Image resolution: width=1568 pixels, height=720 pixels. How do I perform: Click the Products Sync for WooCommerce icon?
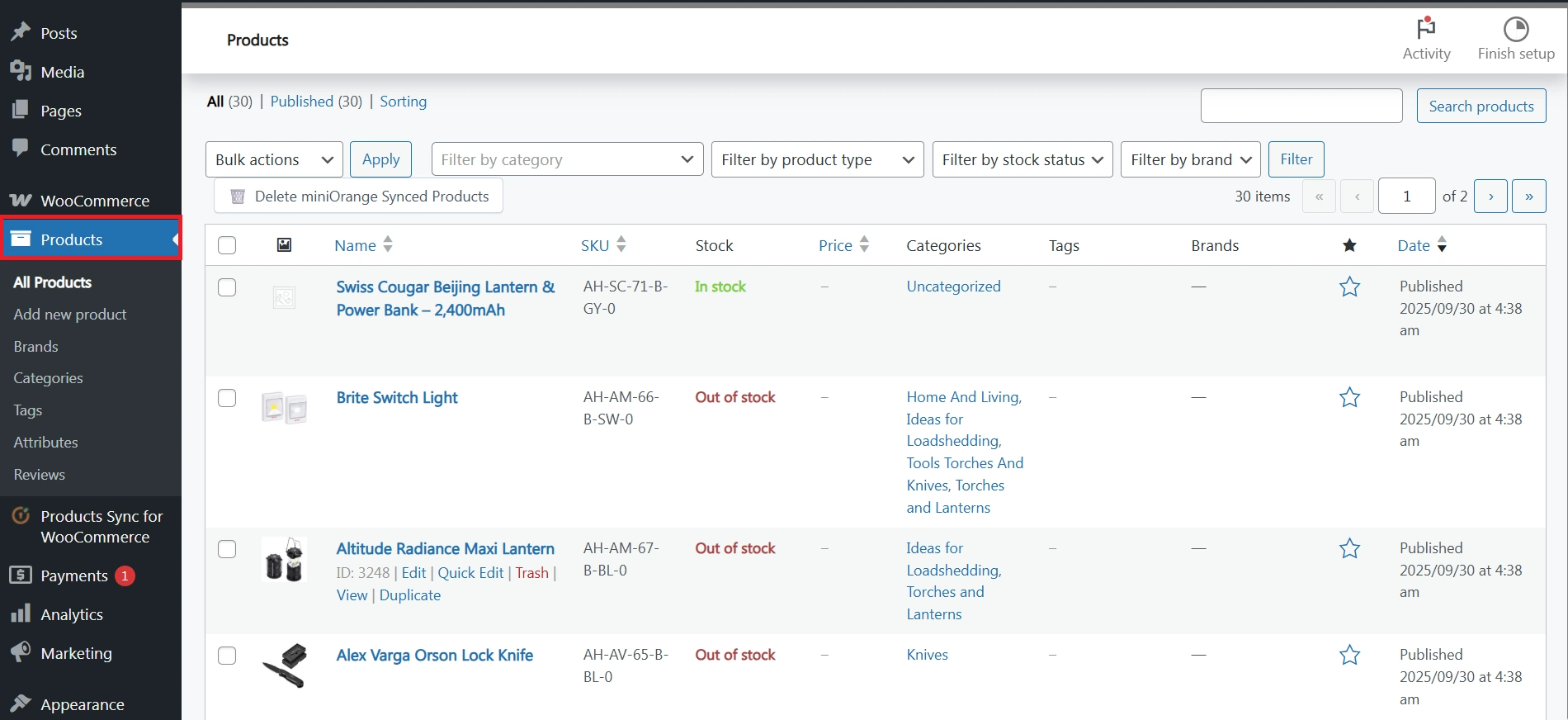coord(21,516)
